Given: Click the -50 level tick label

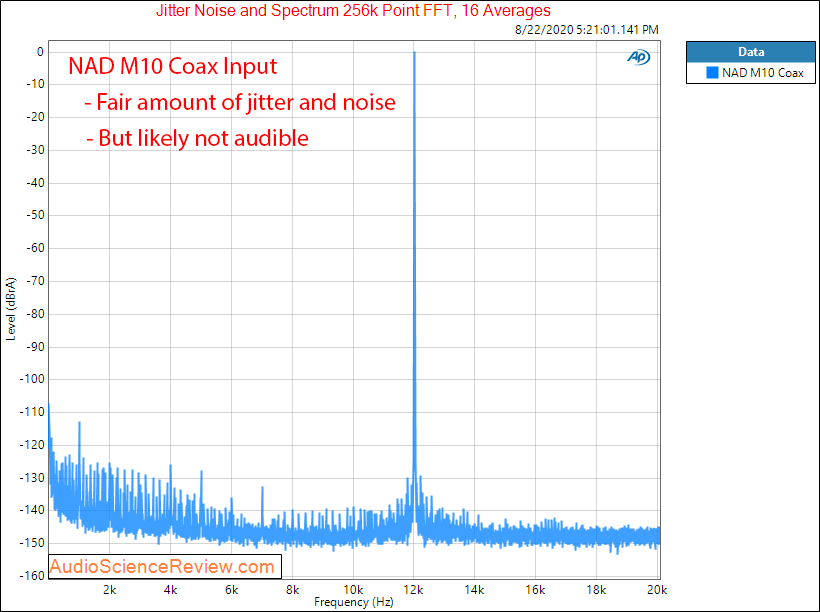Looking at the screenshot, I should 36,215.
